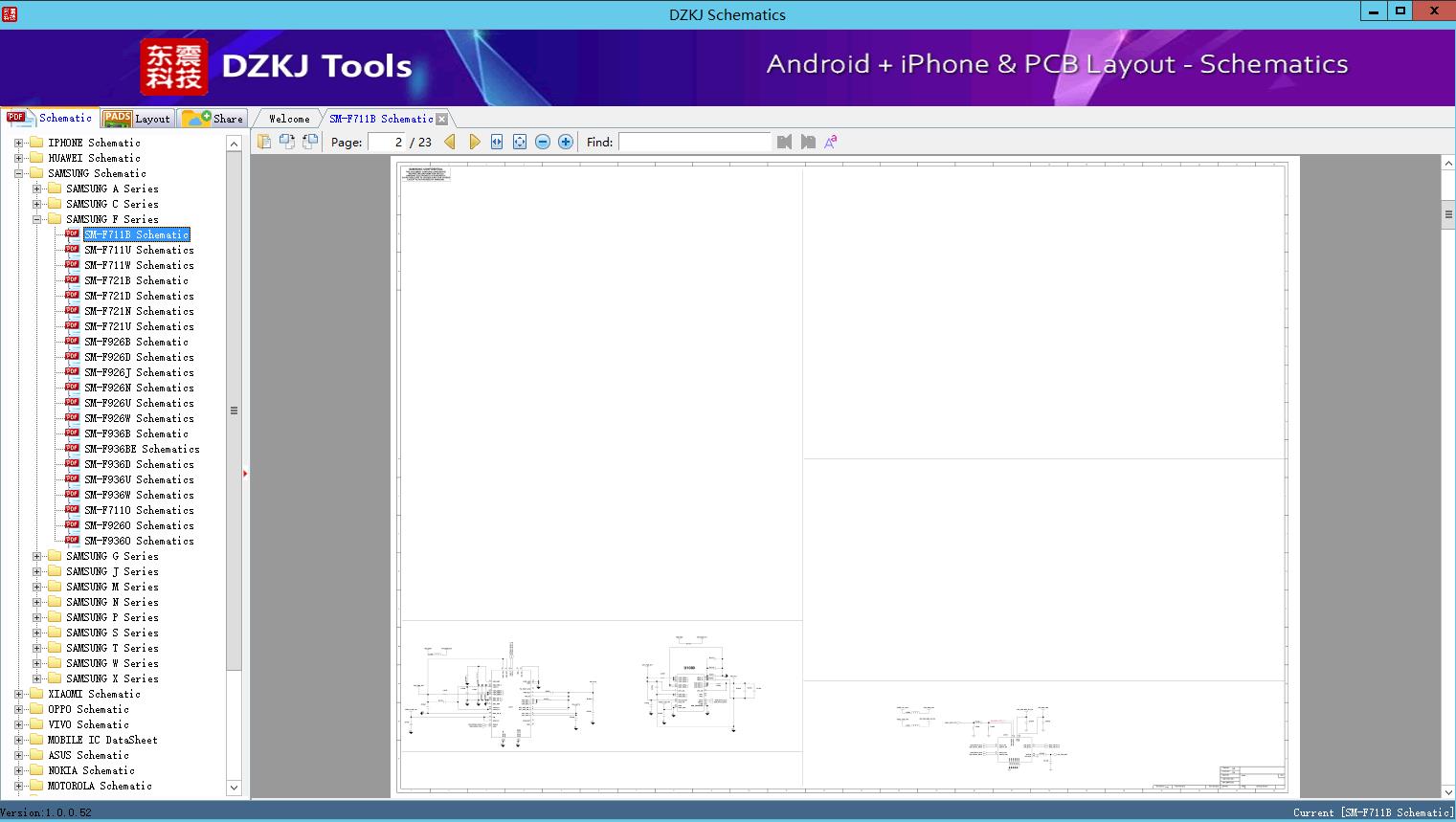This screenshot has height=822, width=1456.
Task: Collapse the SAMSUNG F Series folder
Action: point(36,219)
